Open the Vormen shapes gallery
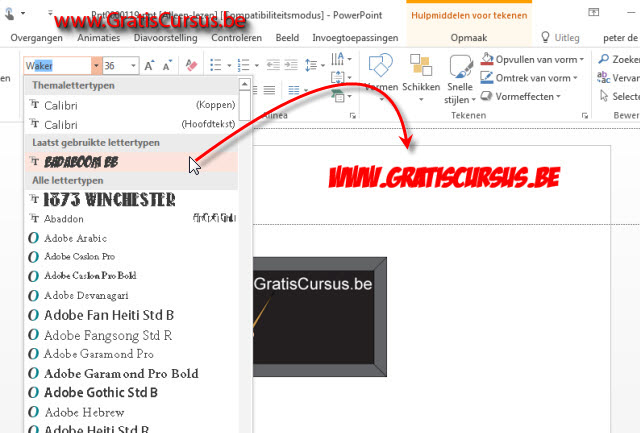Image resolution: width=640 pixels, height=433 pixels. (381, 78)
